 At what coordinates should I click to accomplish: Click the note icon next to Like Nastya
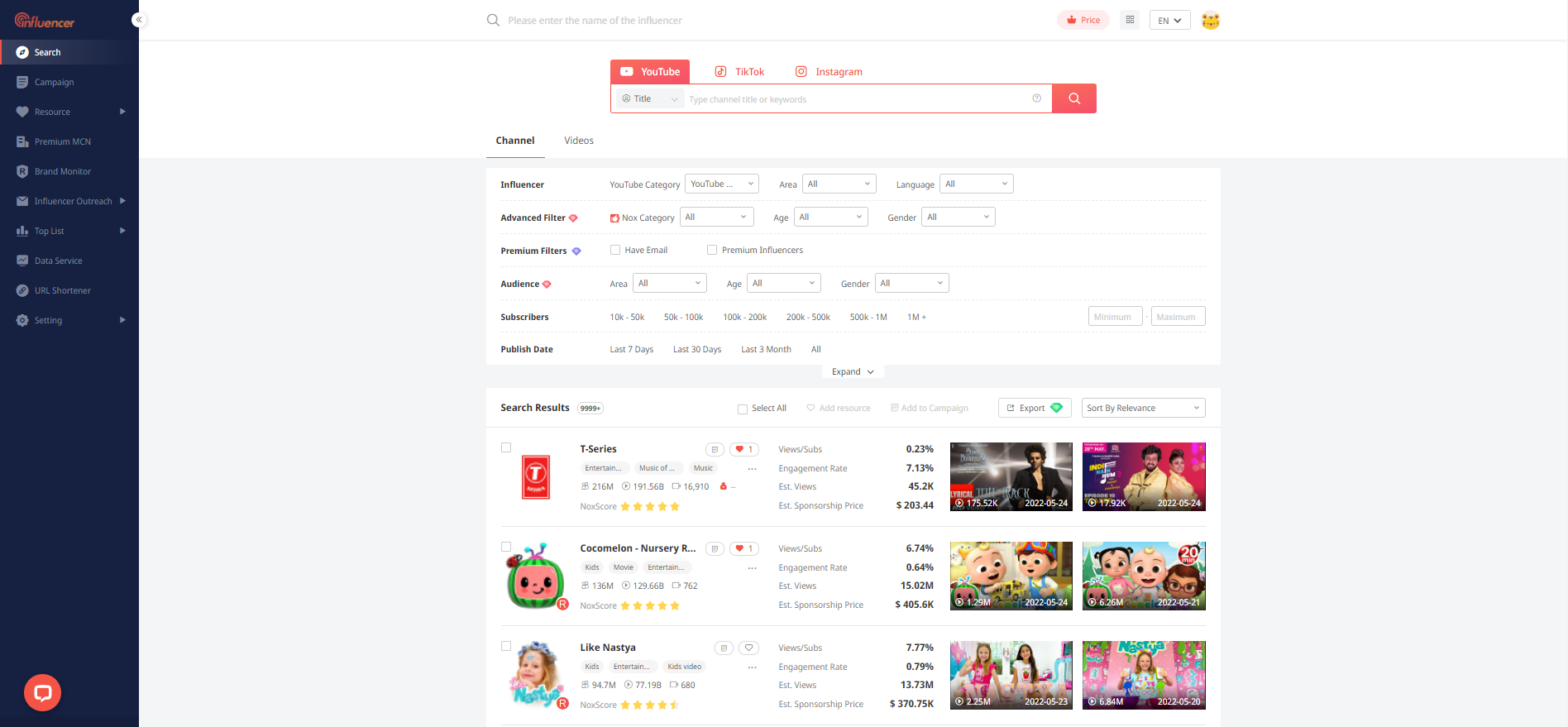724,648
